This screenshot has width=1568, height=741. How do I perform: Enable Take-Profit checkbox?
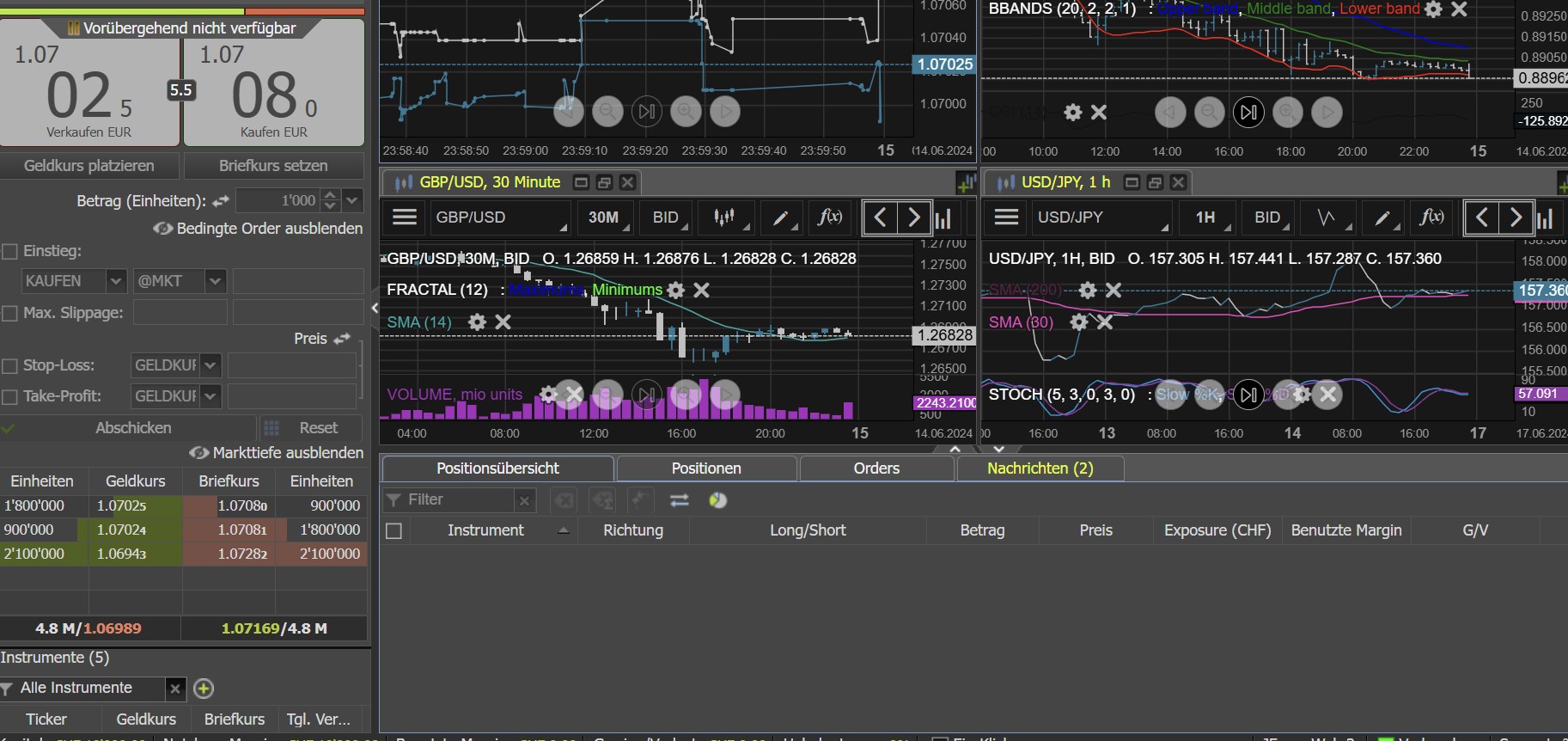click(10, 396)
